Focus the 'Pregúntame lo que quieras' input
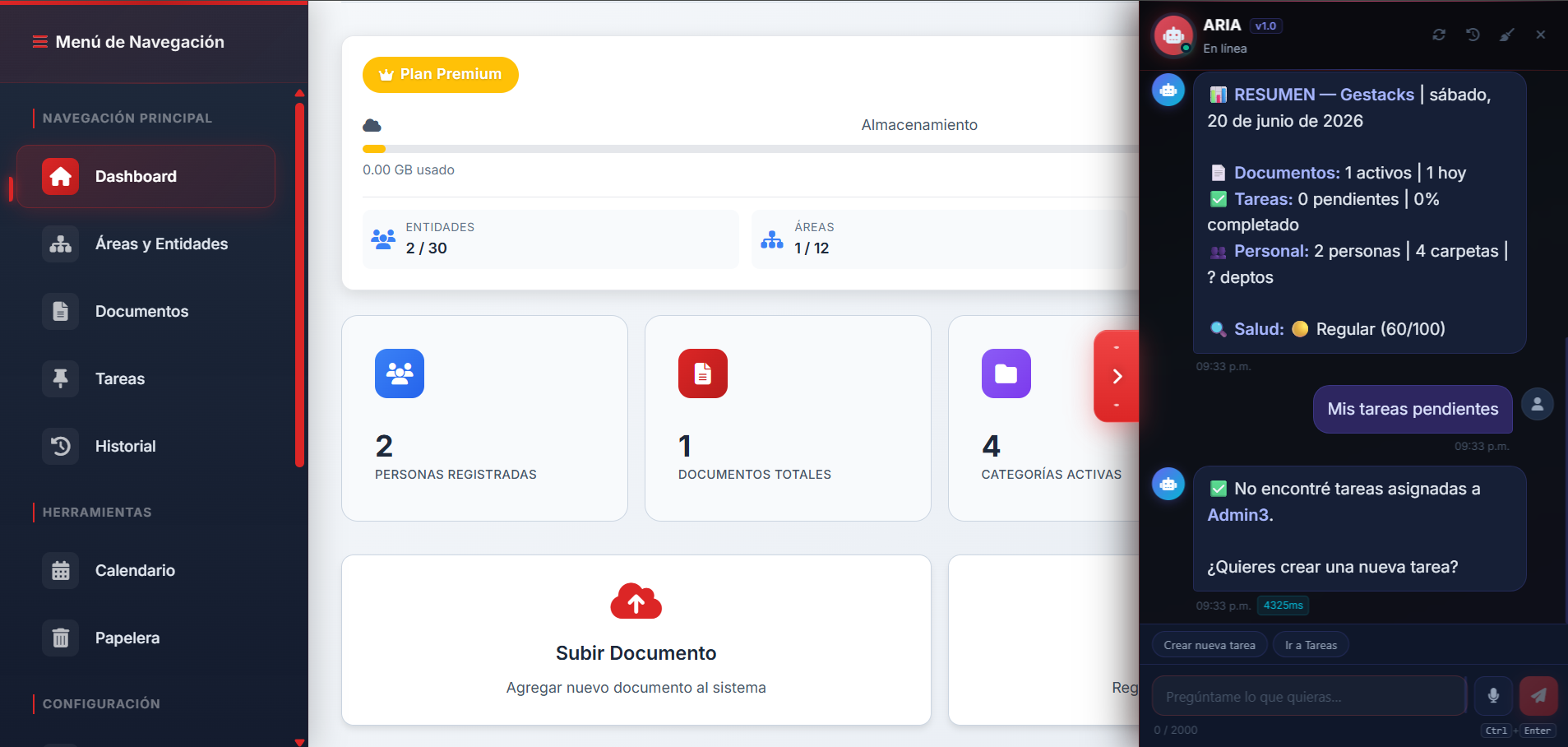This screenshot has width=1568, height=747. point(1309,696)
